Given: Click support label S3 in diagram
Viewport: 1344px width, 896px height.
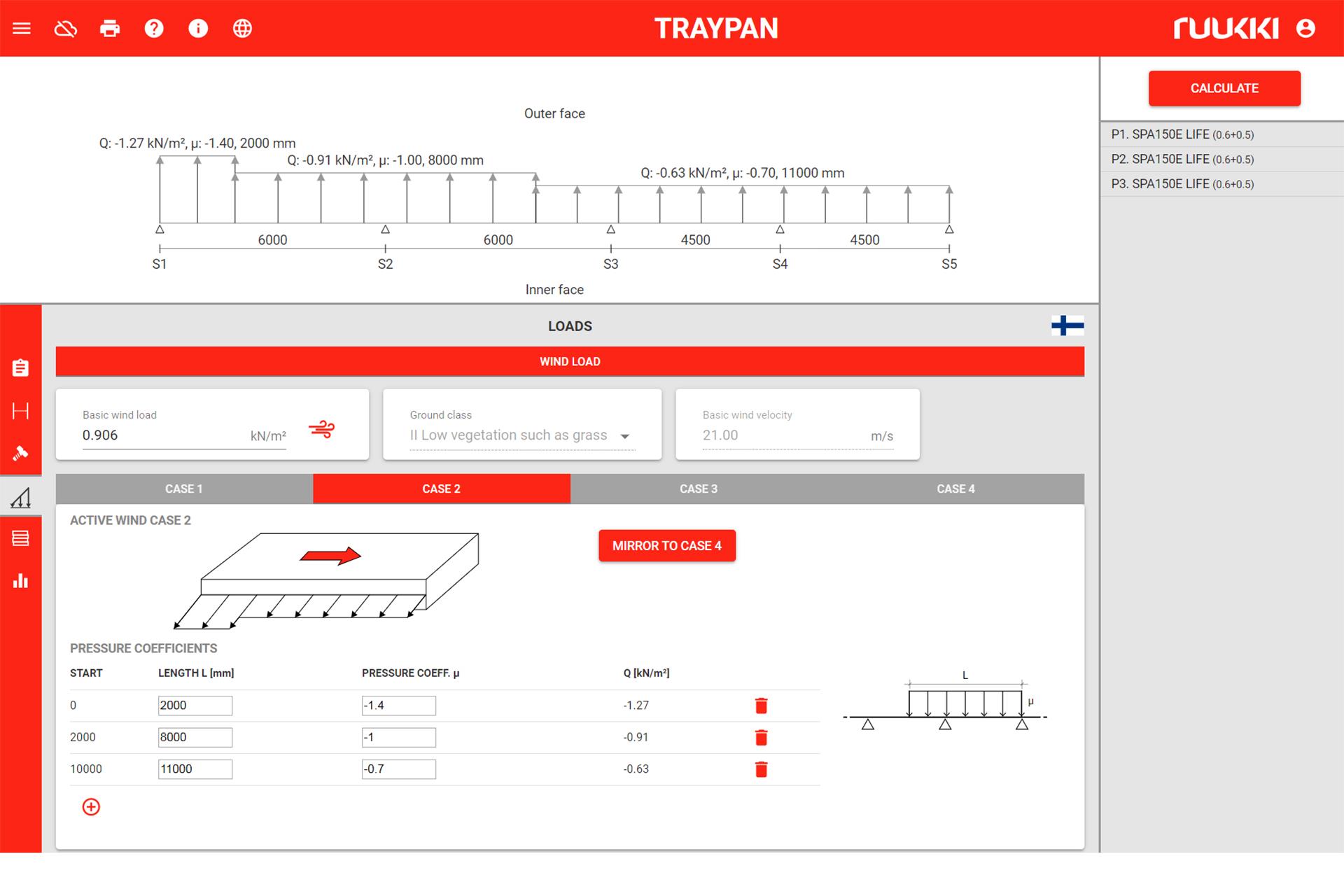Looking at the screenshot, I should pyautogui.click(x=611, y=264).
